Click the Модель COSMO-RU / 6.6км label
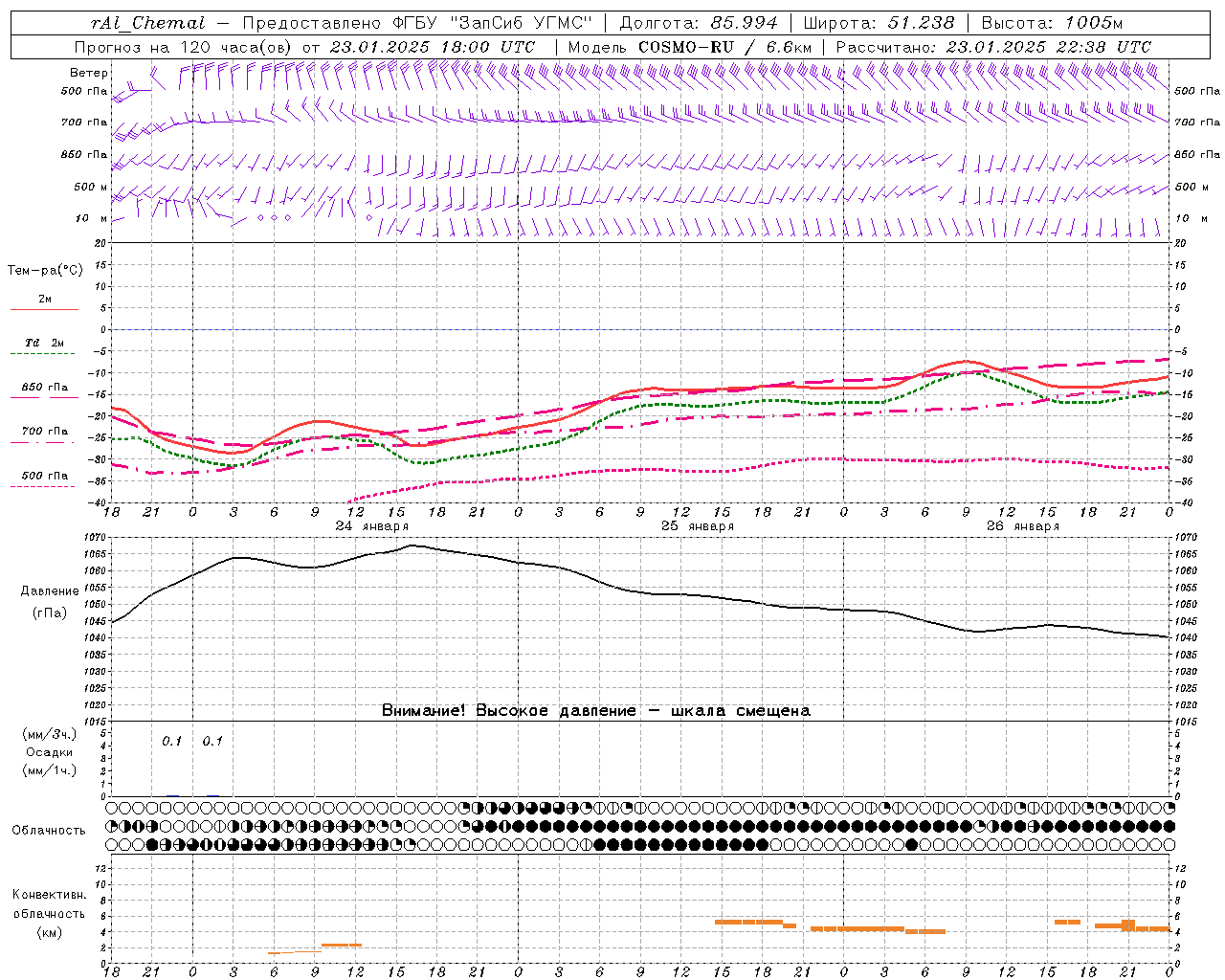The height and width of the screenshot is (980, 1225). click(x=690, y=47)
